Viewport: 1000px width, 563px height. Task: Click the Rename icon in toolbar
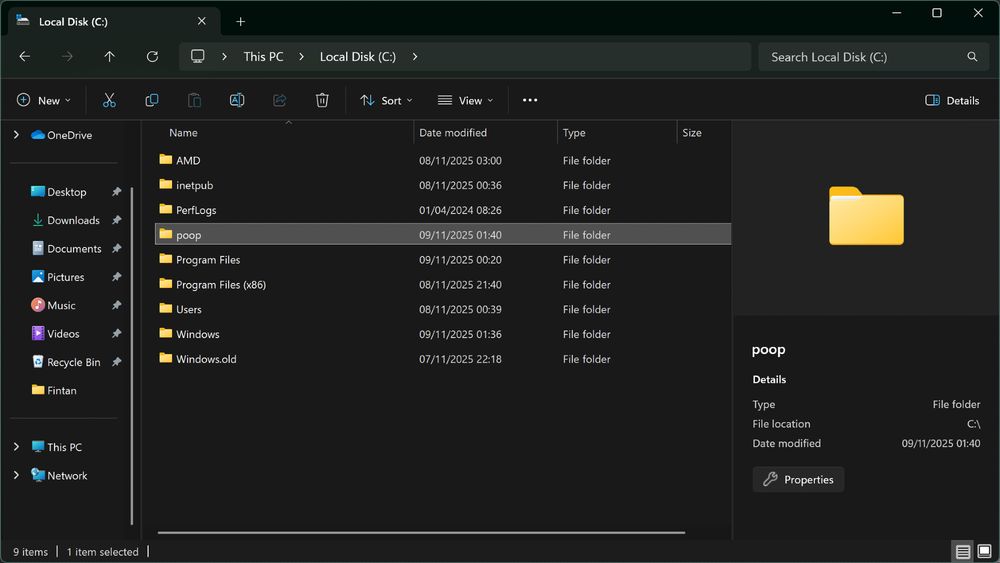(237, 100)
